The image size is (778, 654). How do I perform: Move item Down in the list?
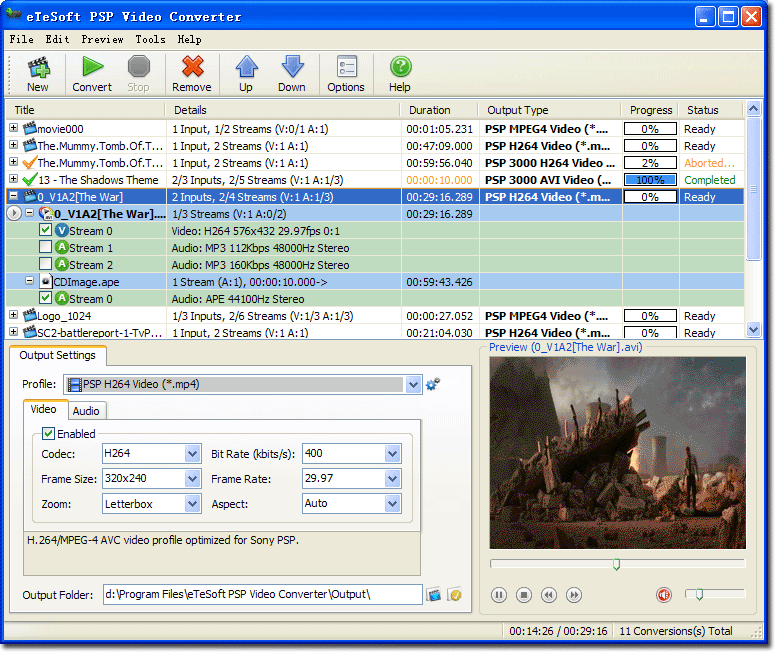[x=292, y=74]
